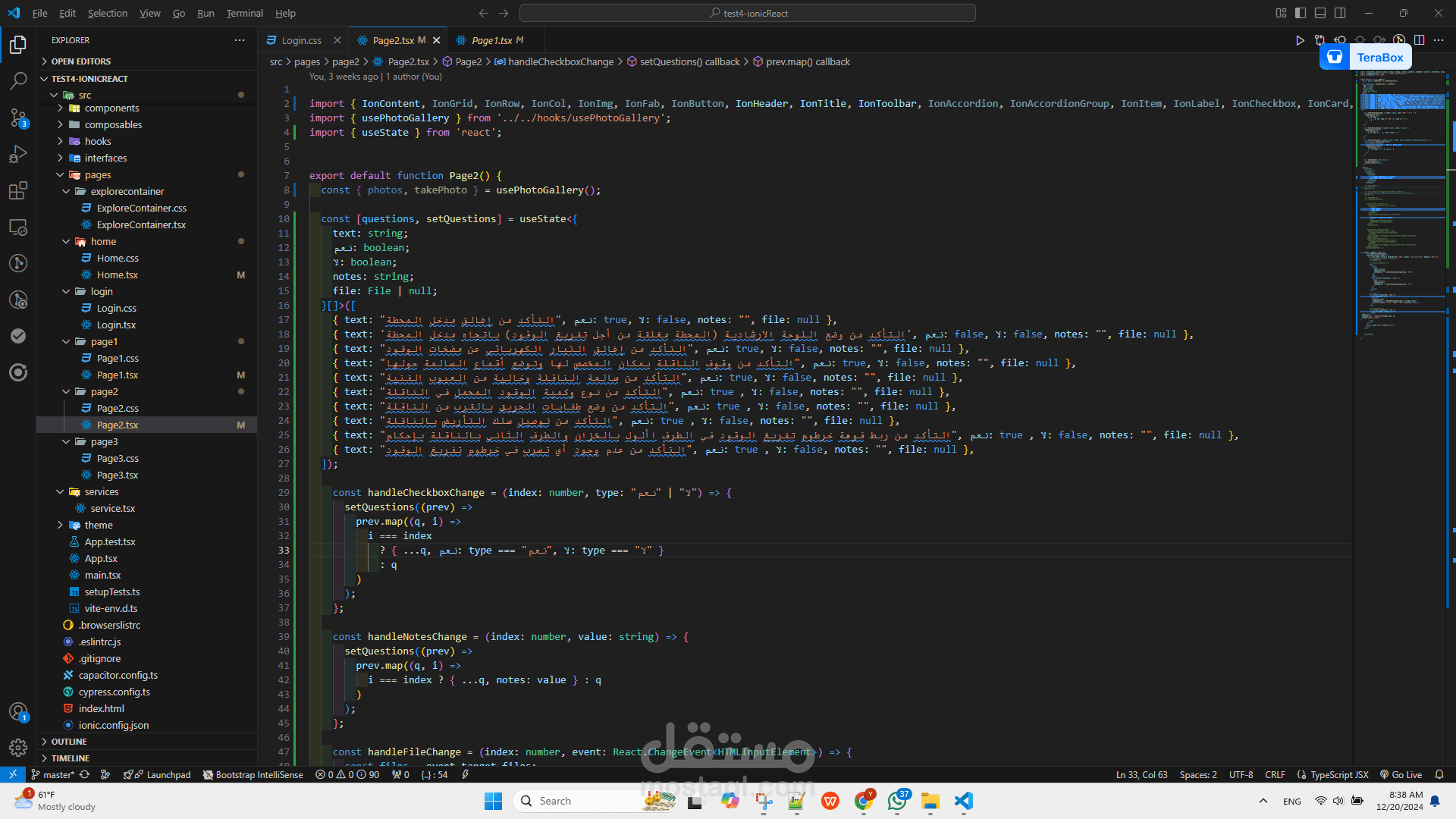Toggle the primary side bar visibility
The height and width of the screenshot is (819, 1456).
pyautogui.click(x=1301, y=13)
